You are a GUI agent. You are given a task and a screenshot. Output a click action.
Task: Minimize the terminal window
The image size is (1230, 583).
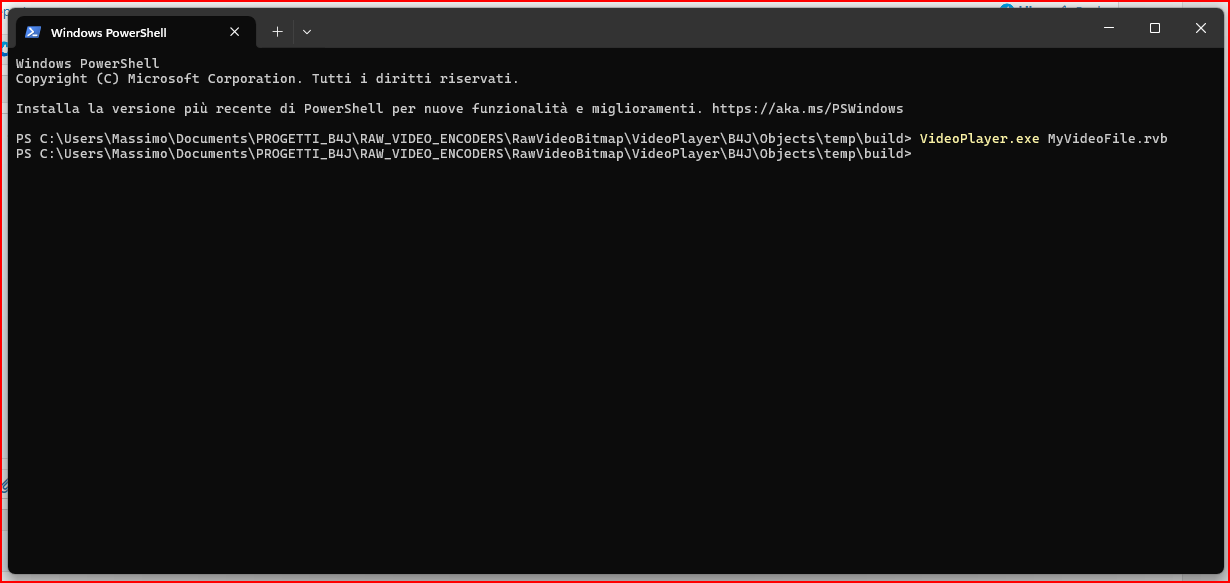pyautogui.click(x=1109, y=28)
